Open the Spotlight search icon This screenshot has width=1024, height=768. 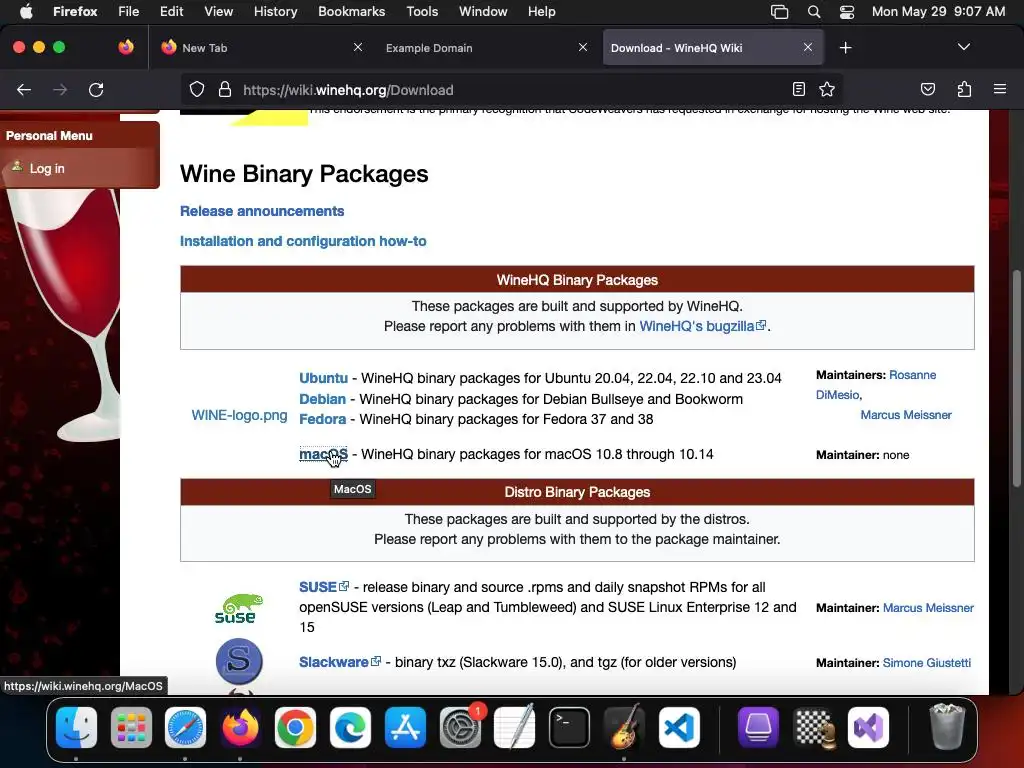[x=814, y=12]
